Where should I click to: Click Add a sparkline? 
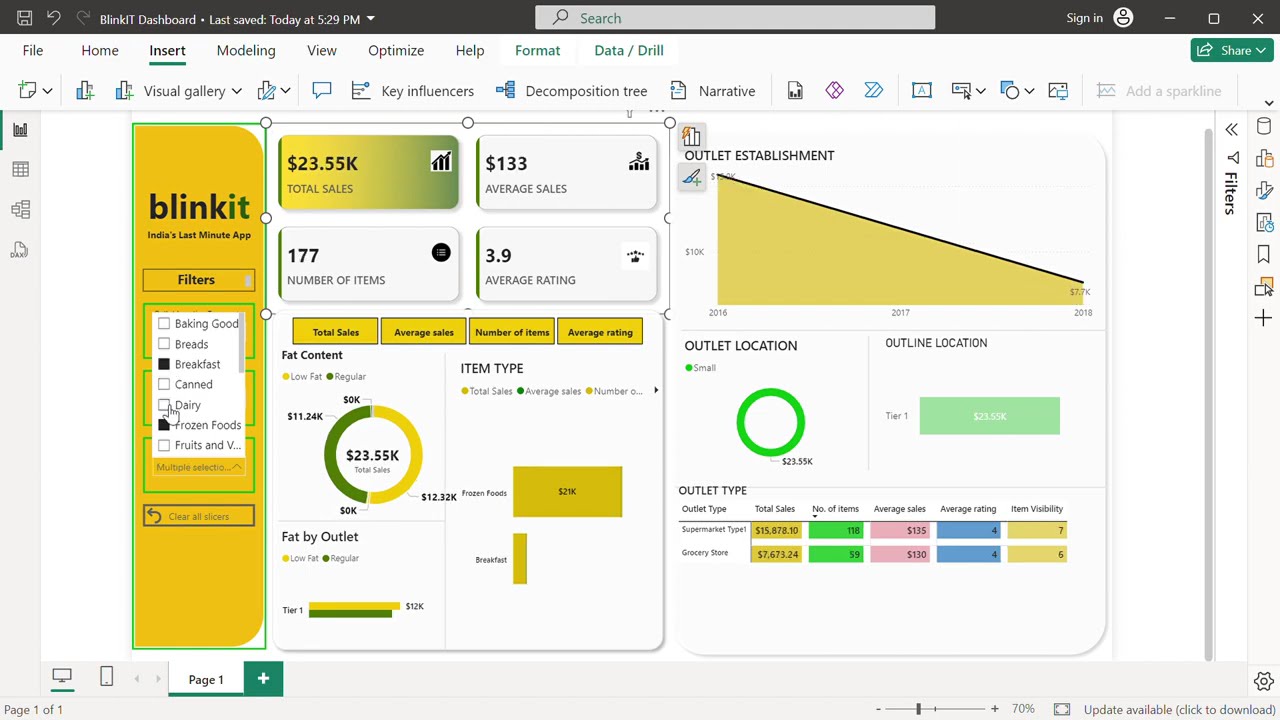tap(1159, 91)
